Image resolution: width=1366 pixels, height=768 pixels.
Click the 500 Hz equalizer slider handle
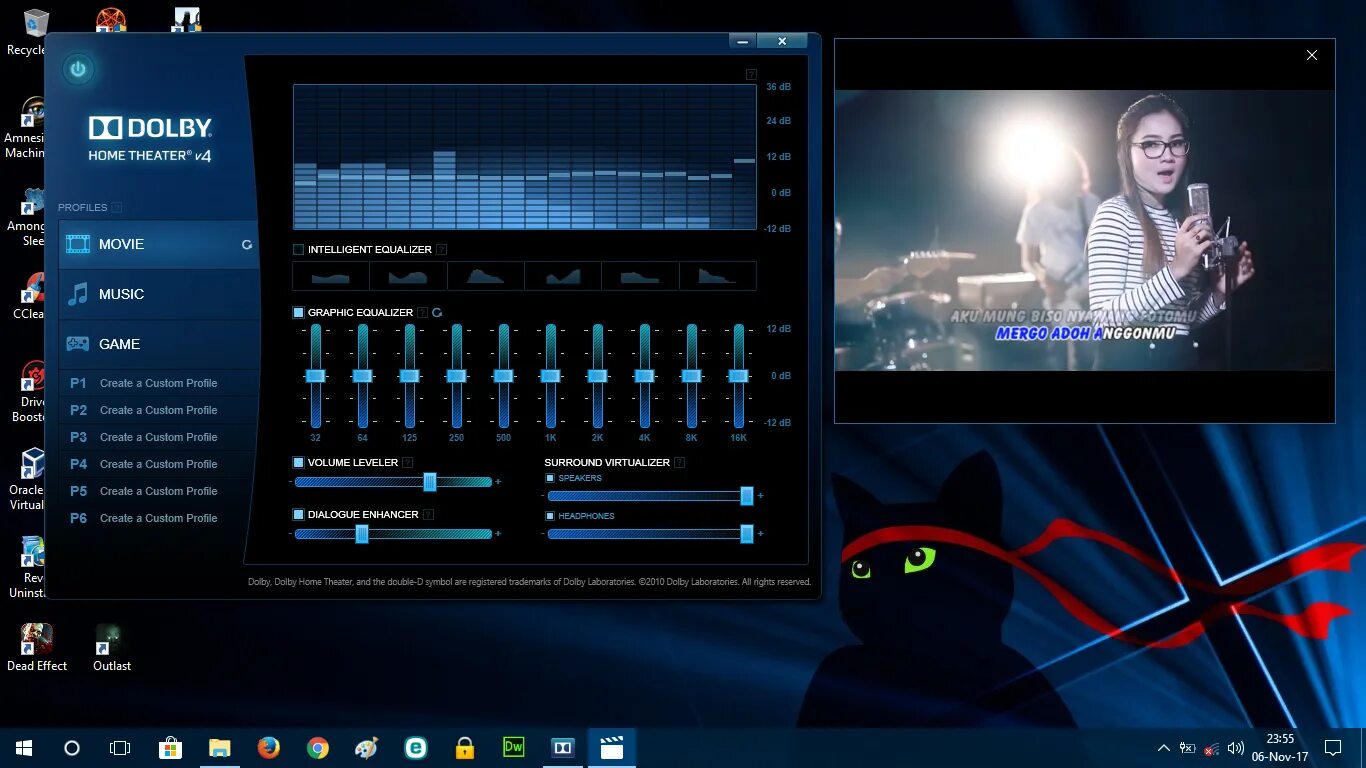(x=503, y=376)
